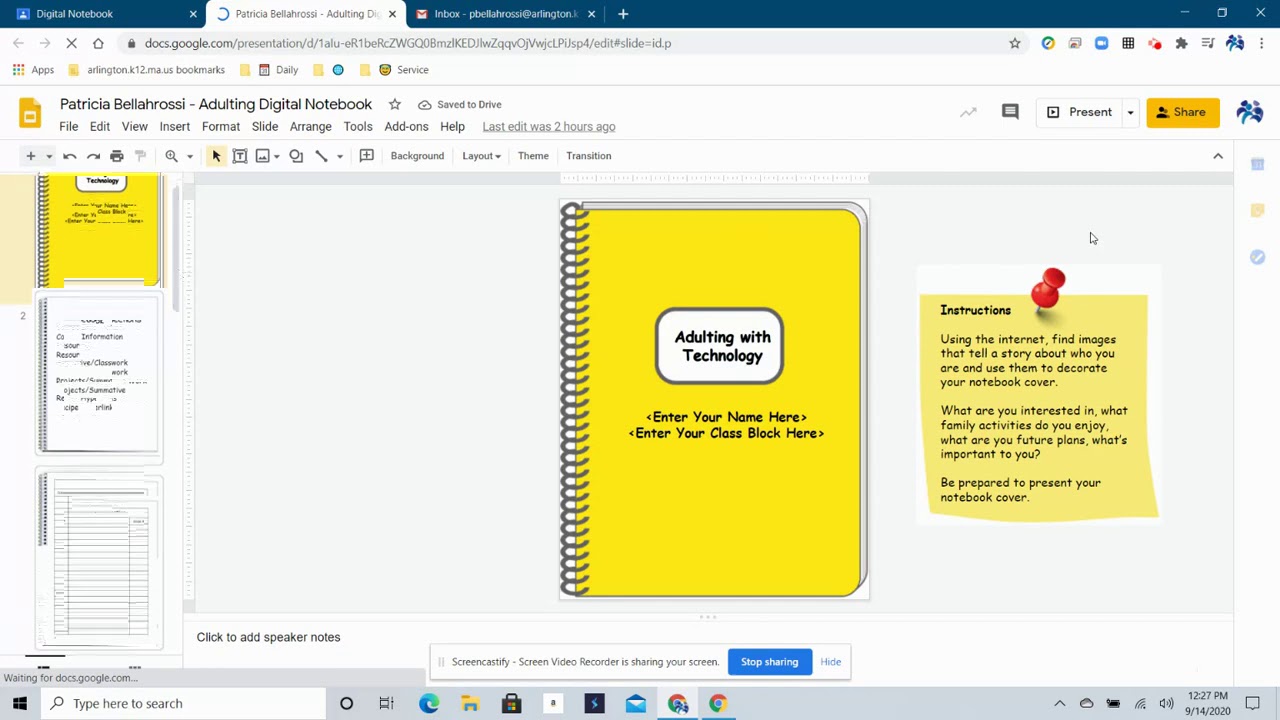Select the shape tool

[296, 156]
